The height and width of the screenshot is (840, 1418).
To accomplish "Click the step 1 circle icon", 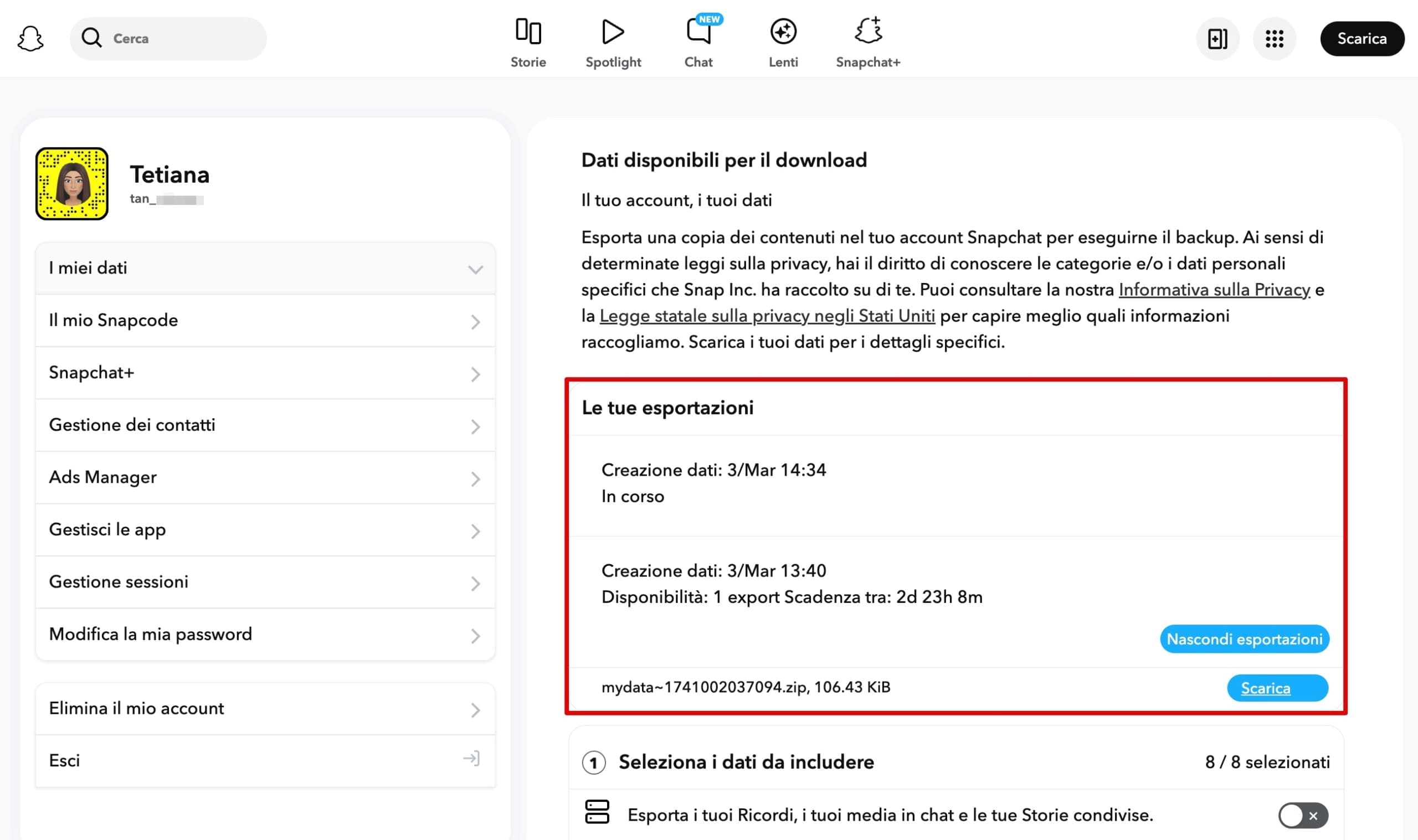I will [594, 763].
